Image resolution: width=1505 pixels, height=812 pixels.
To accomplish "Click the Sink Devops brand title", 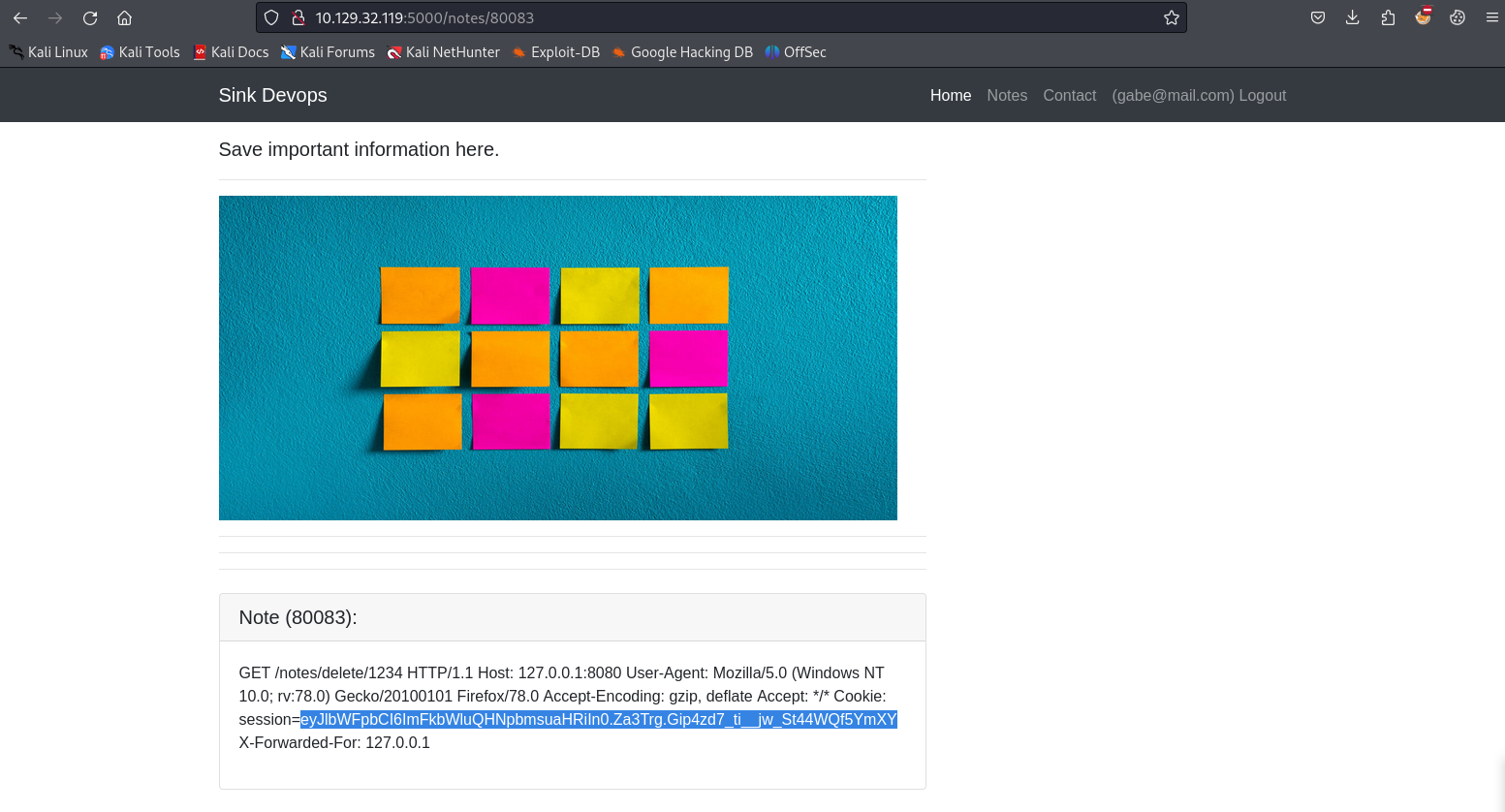I will [x=272, y=95].
